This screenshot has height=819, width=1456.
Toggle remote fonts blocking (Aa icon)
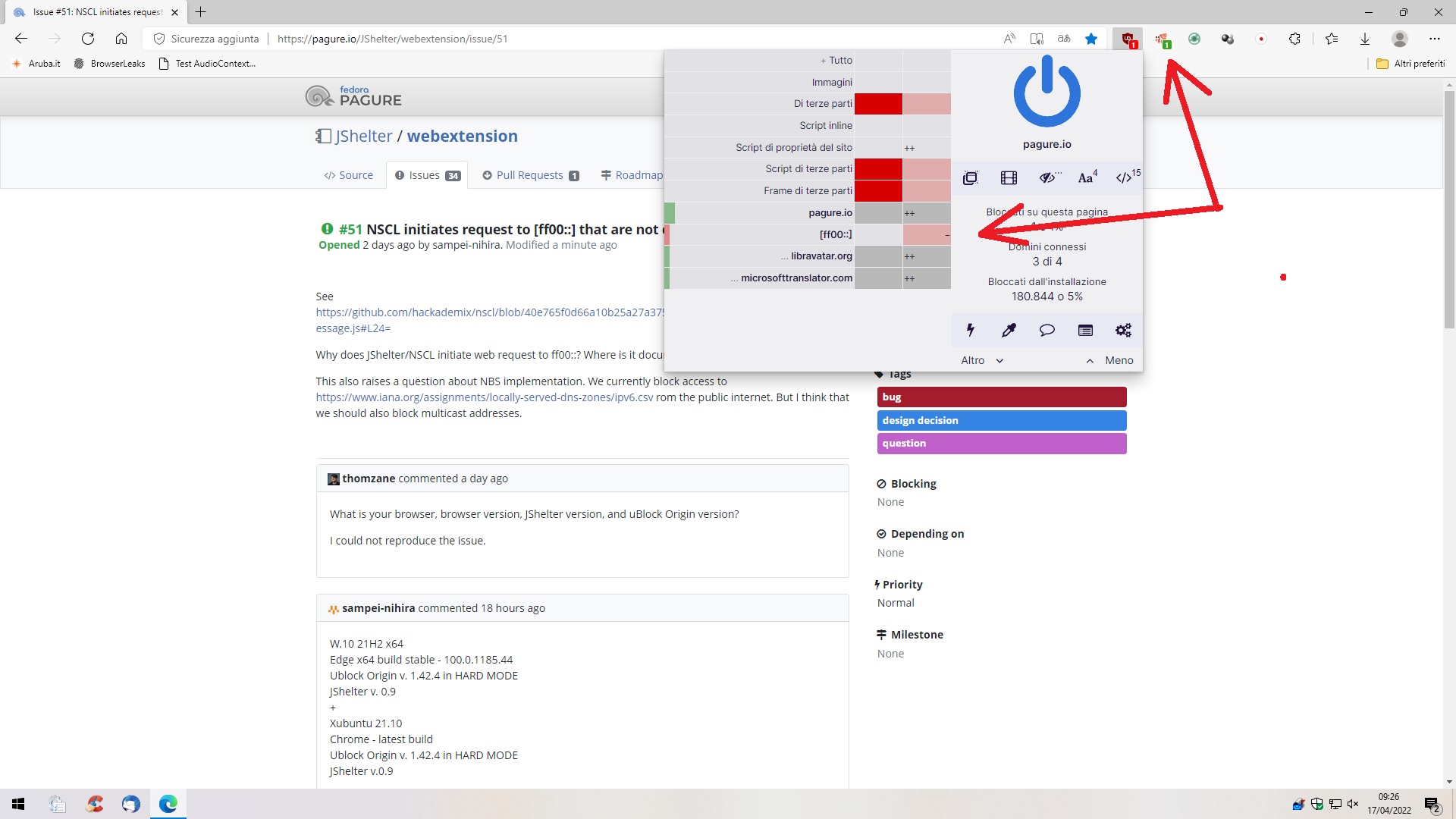pyautogui.click(x=1087, y=178)
